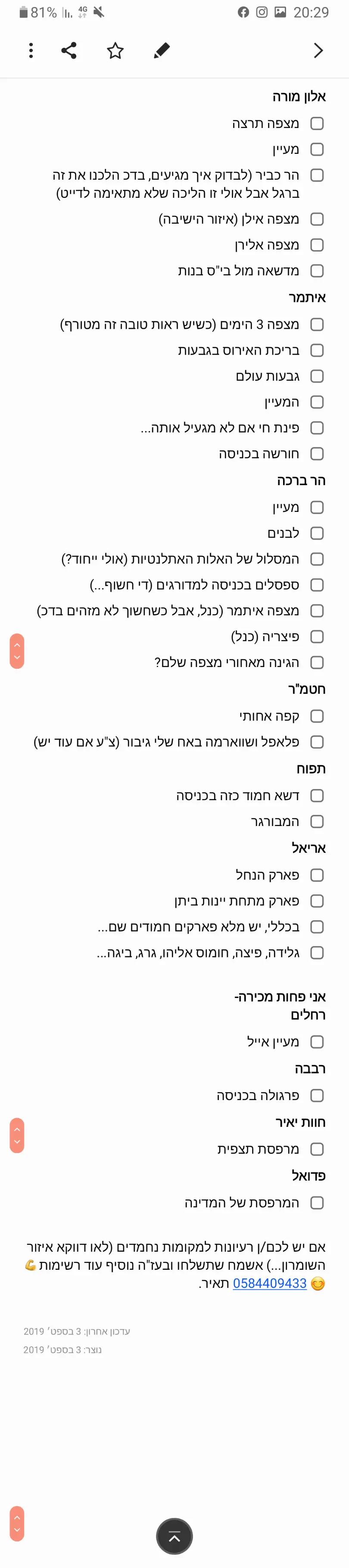Check the מצפה תרצה checkbox
Screen dimensions: 349x1568
[x=317, y=124]
